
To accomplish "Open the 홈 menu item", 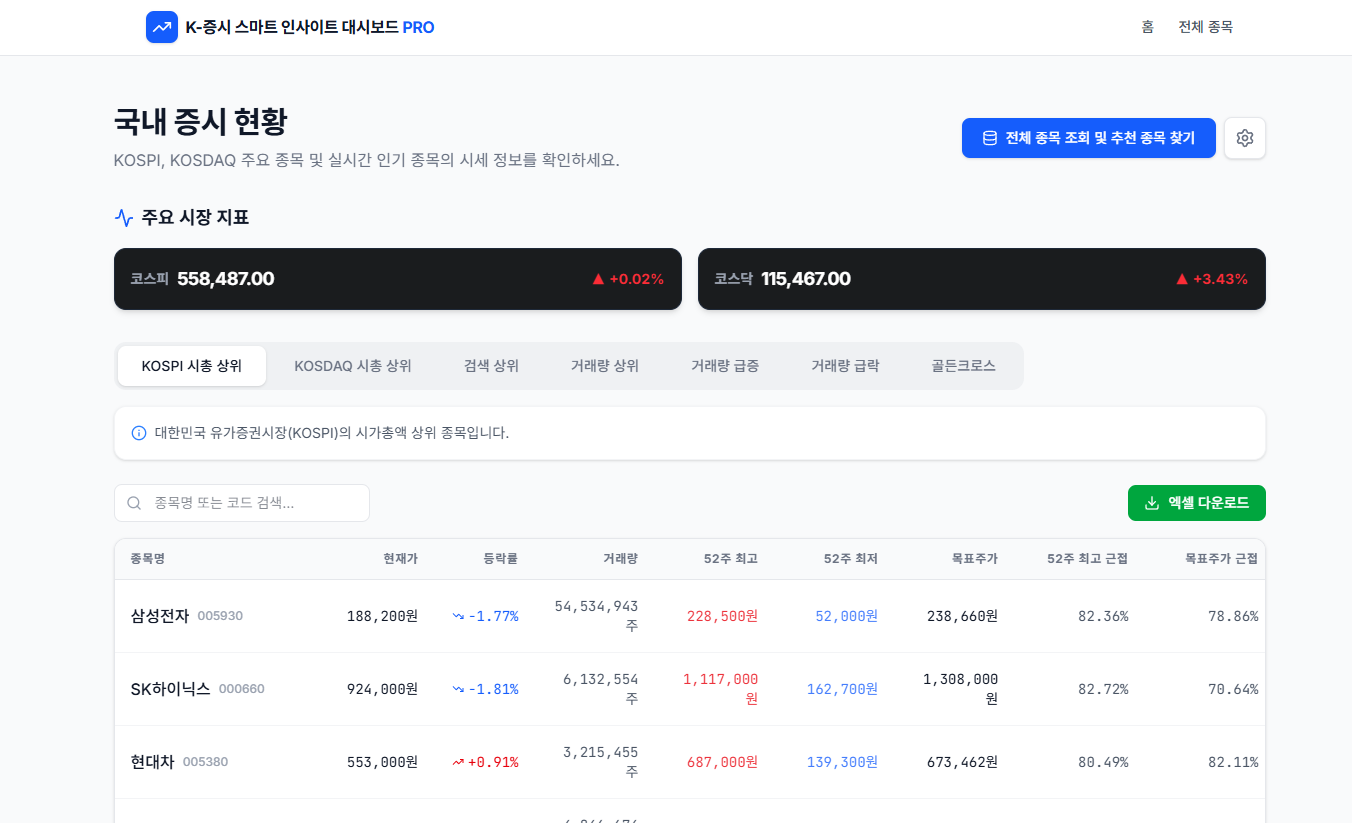I will click(1147, 27).
